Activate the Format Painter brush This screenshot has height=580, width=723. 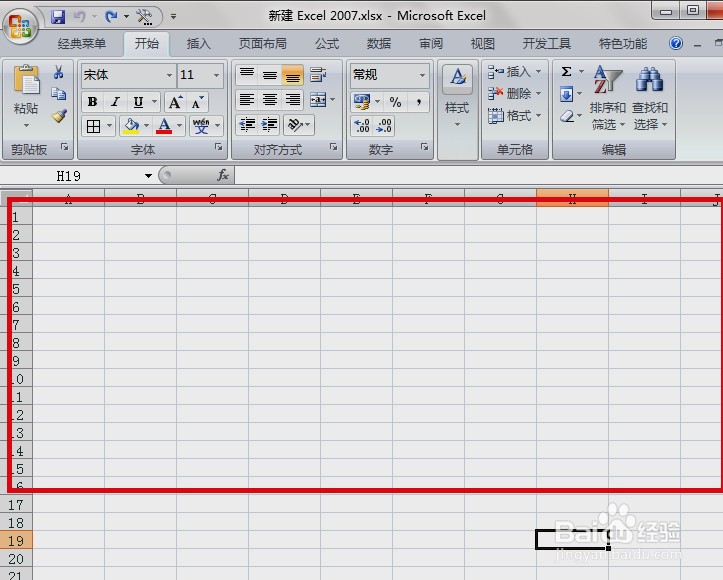pos(59,115)
